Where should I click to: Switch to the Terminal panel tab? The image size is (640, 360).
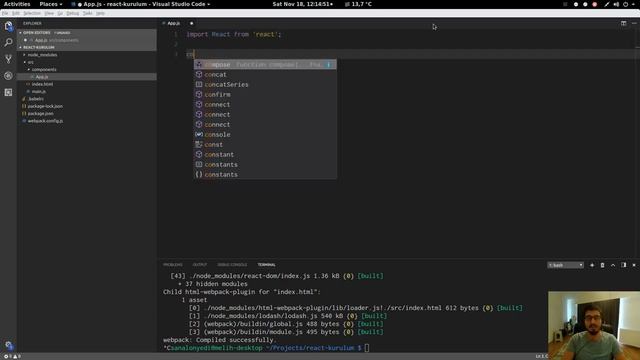coord(267,265)
